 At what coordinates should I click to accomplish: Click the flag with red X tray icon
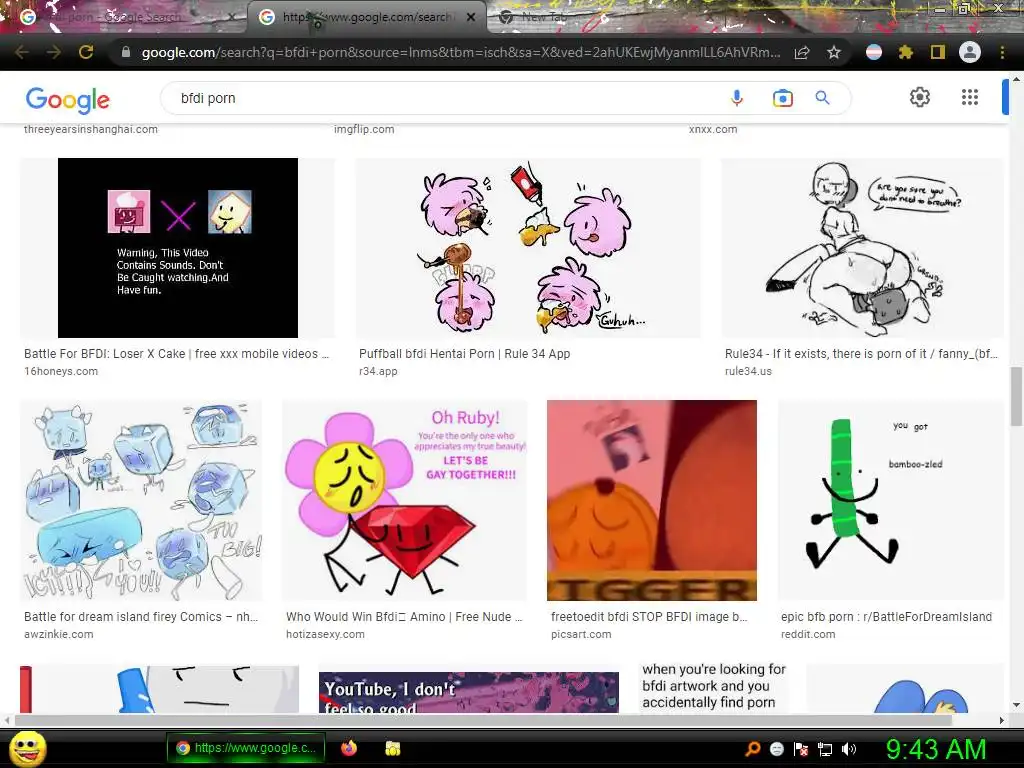click(801, 749)
